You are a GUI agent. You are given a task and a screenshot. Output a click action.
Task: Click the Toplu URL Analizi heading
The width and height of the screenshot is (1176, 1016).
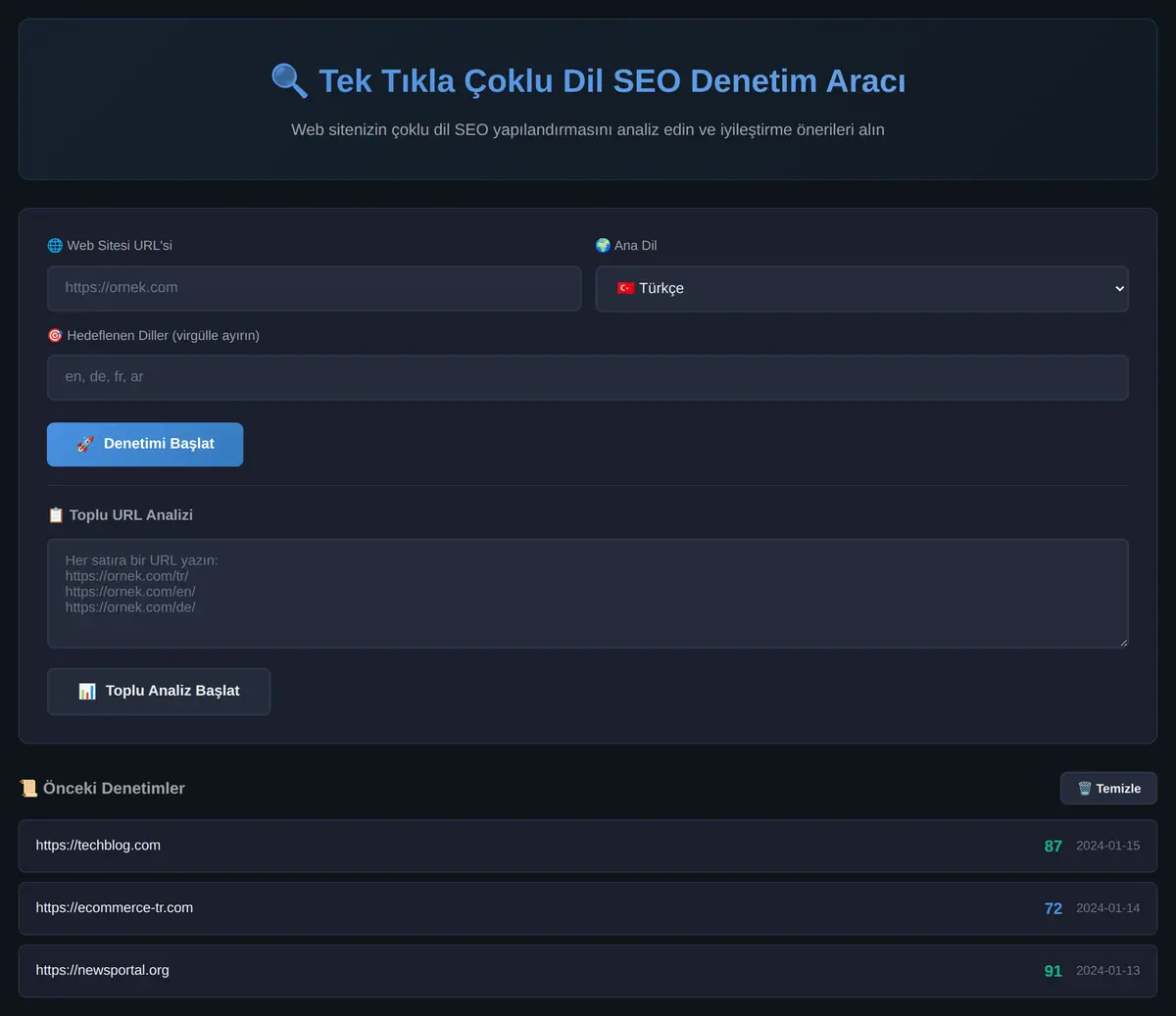pyautogui.click(x=131, y=515)
